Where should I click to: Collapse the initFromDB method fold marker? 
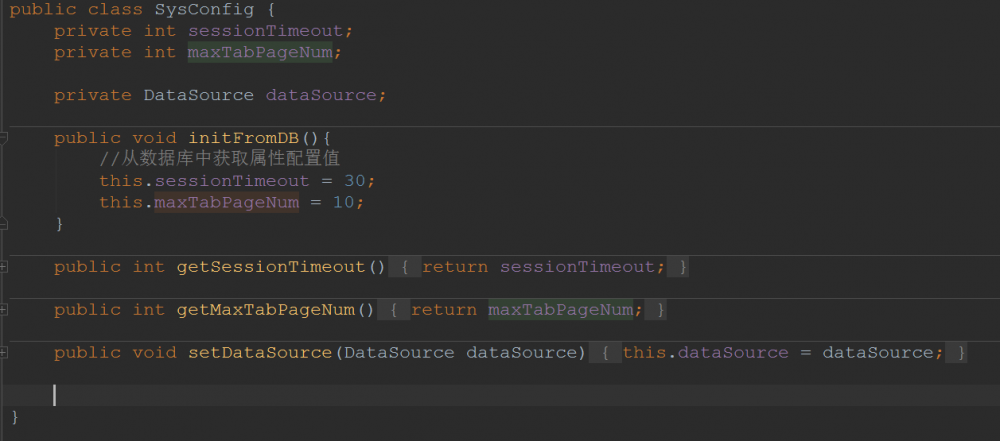(4, 138)
